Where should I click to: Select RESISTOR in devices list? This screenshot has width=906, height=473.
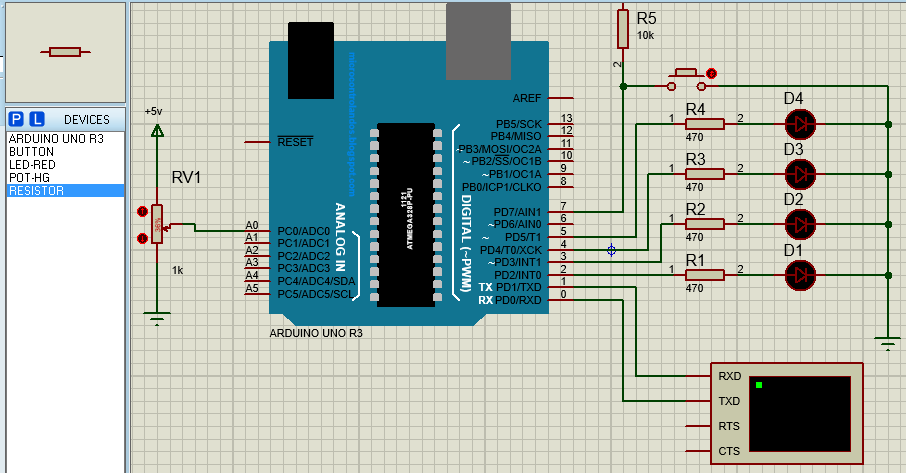[x=65, y=191]
